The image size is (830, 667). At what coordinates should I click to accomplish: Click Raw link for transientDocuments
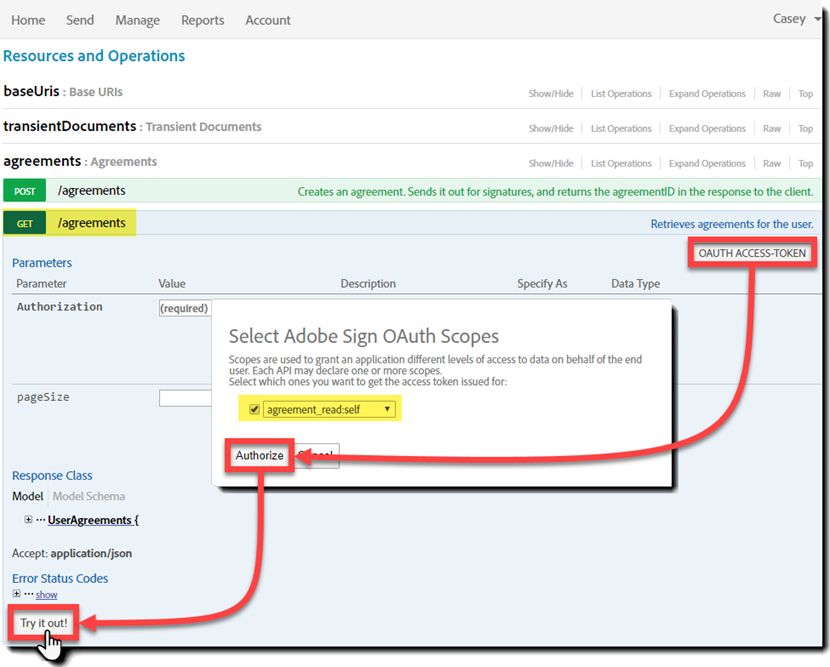click(x=771, y=129)
